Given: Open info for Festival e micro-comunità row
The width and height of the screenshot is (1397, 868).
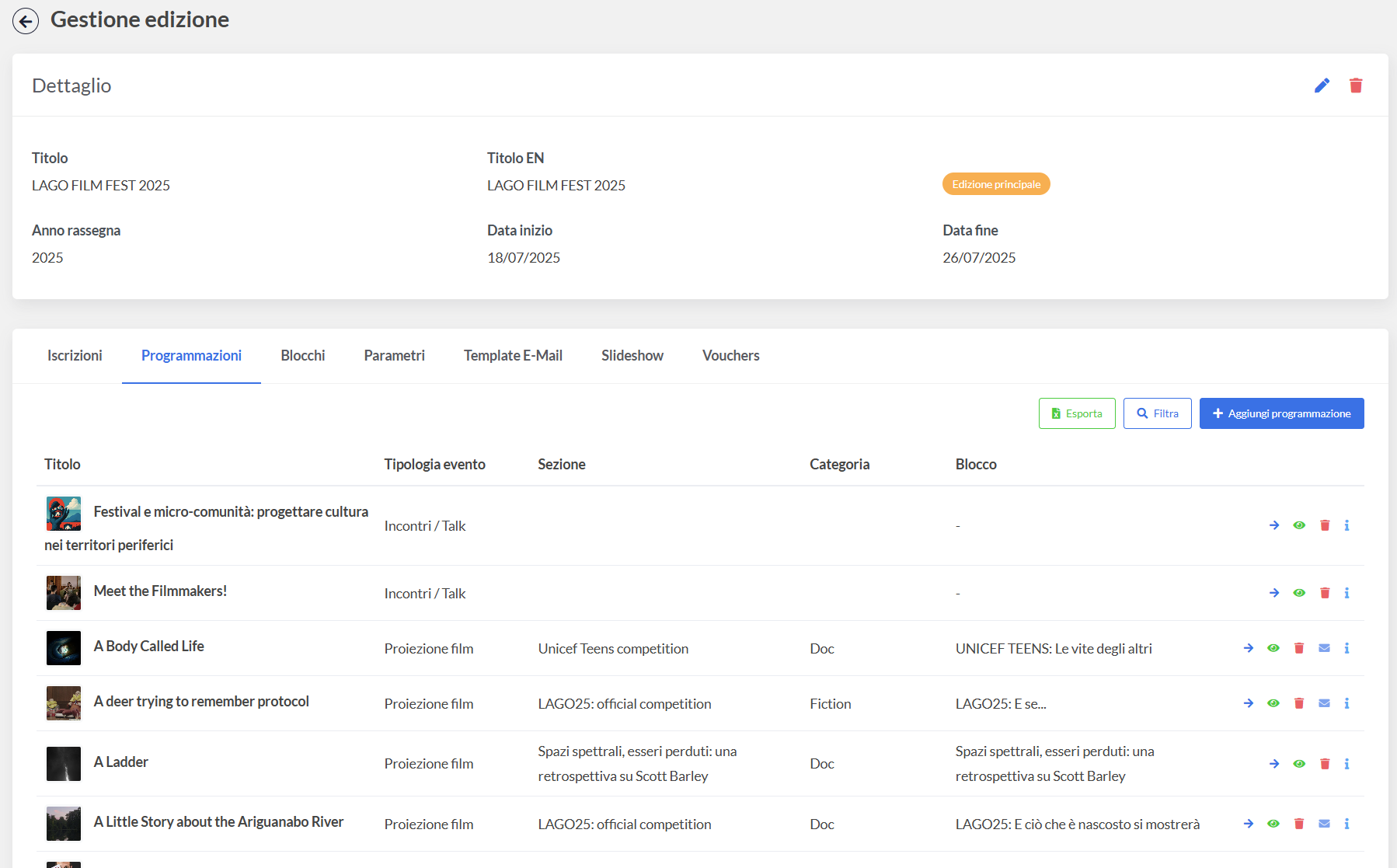Looking at the screenshot, I should (1346, 525).
